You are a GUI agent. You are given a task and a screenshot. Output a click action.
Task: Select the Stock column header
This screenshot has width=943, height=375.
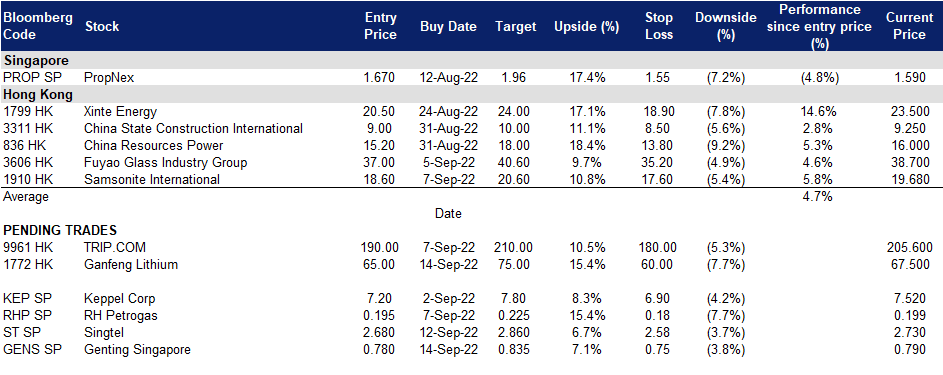point(102,26)
